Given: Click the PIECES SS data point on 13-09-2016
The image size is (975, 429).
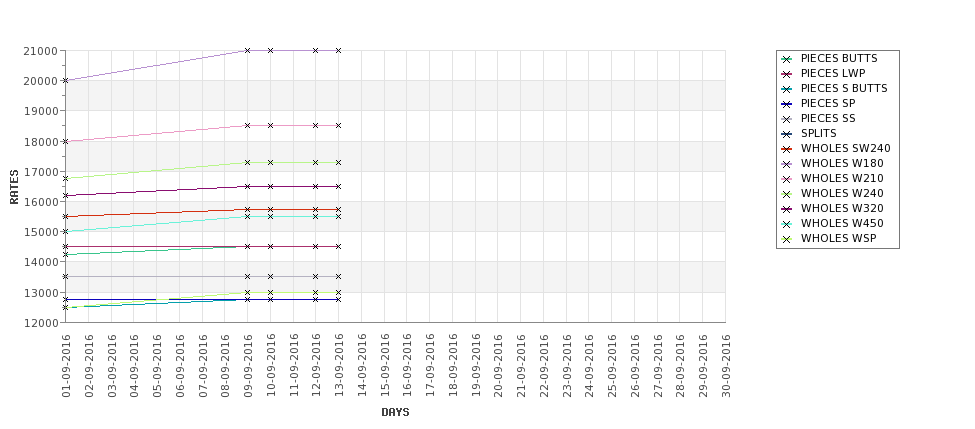Looking at the screenshot, I should click(338, 277).
